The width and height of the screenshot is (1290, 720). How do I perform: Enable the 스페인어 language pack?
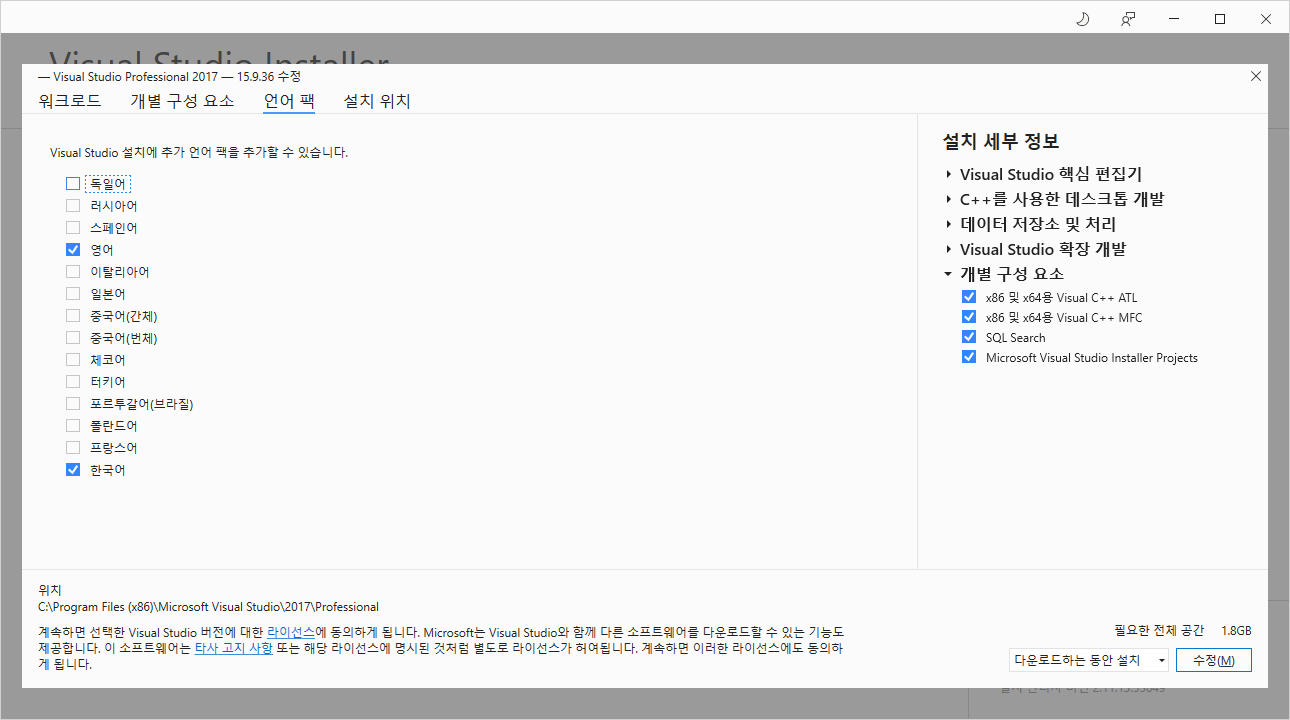pyautogui.click(x=73, y=228)
